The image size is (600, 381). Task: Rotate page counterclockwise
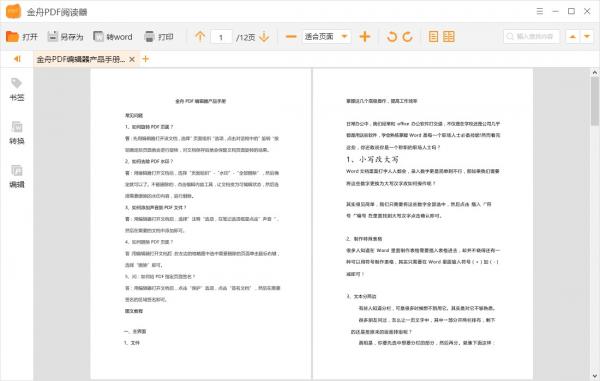(392, 37)
